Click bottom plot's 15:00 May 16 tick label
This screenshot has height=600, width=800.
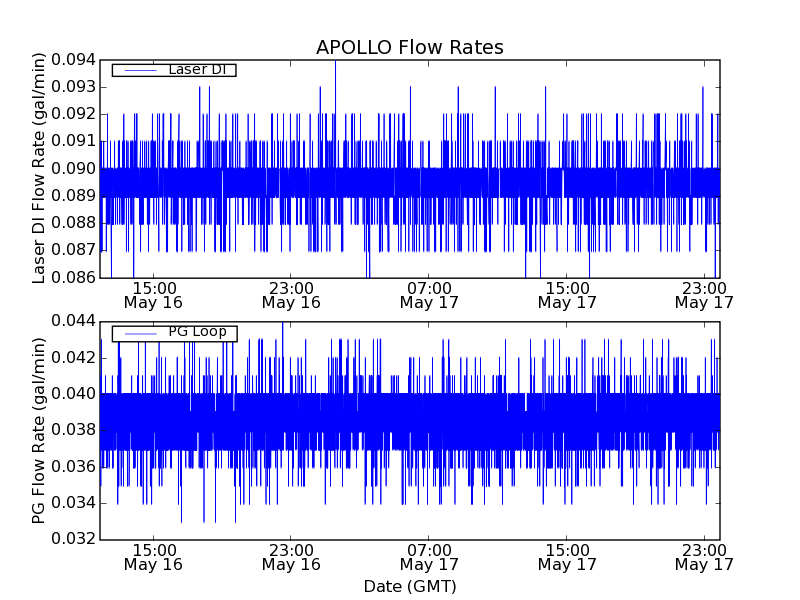[153, 557]
